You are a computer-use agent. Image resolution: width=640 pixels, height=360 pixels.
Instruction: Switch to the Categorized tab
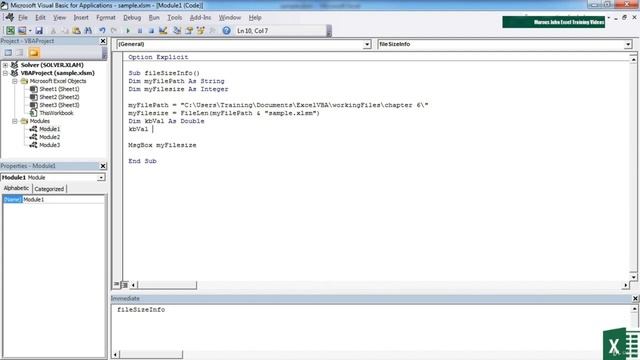coord(49,189)
